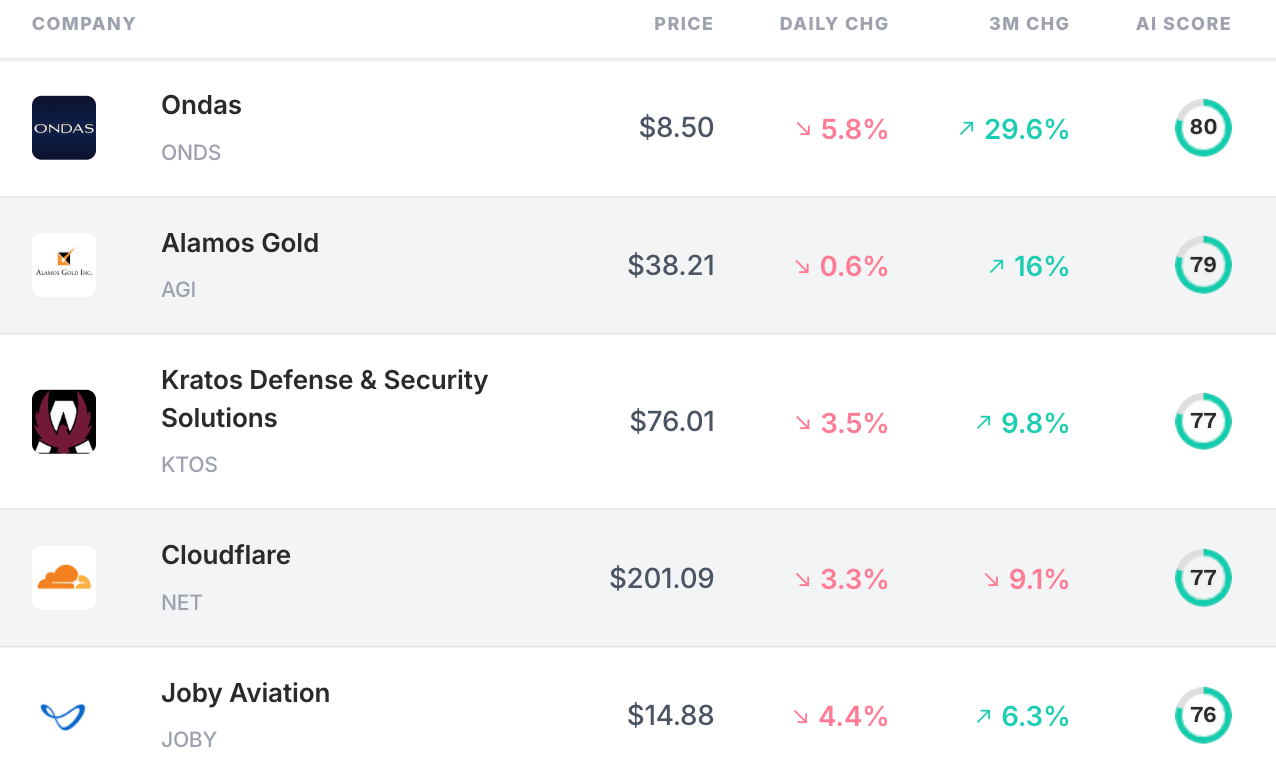Viewport: 1276px width, 782px height.
Task: Click the Joby Aviation logo icon
Action: tap(64, 715)
